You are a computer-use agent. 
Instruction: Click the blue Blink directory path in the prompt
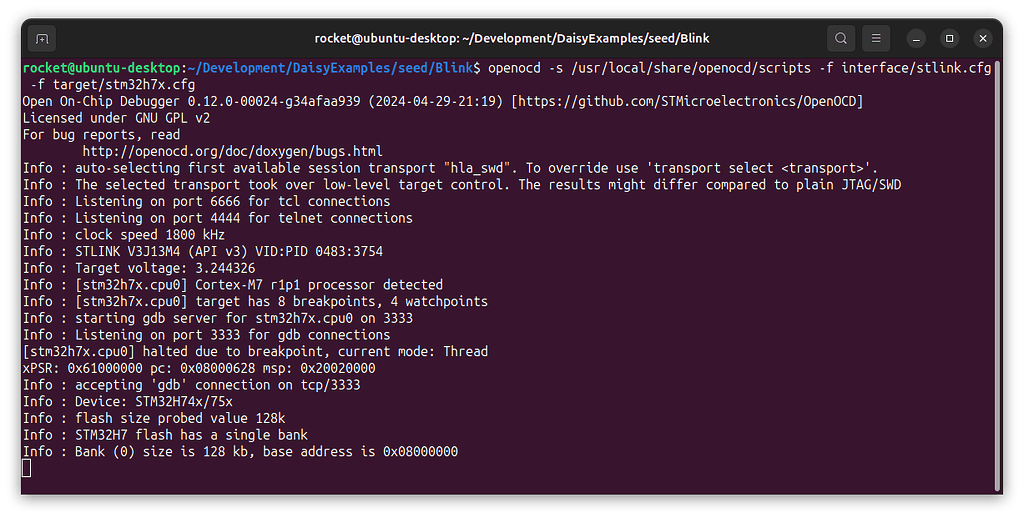point(333,68)
